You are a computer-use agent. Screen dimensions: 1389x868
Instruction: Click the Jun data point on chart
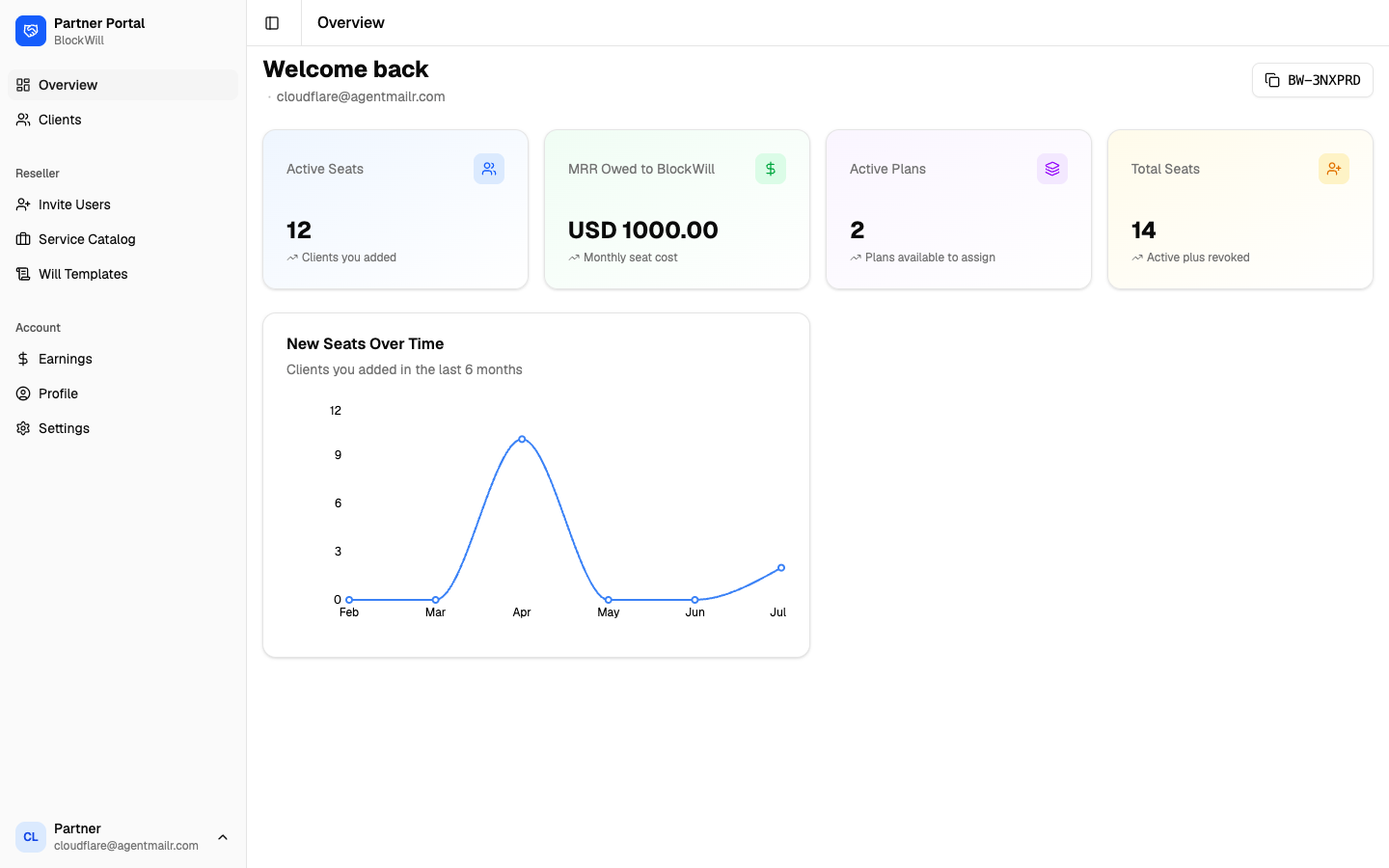click(x=695, y=600)
